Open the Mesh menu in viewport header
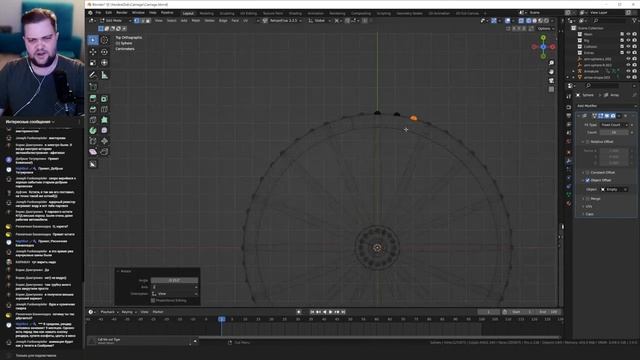640x360 pixels. click(196, 20)
